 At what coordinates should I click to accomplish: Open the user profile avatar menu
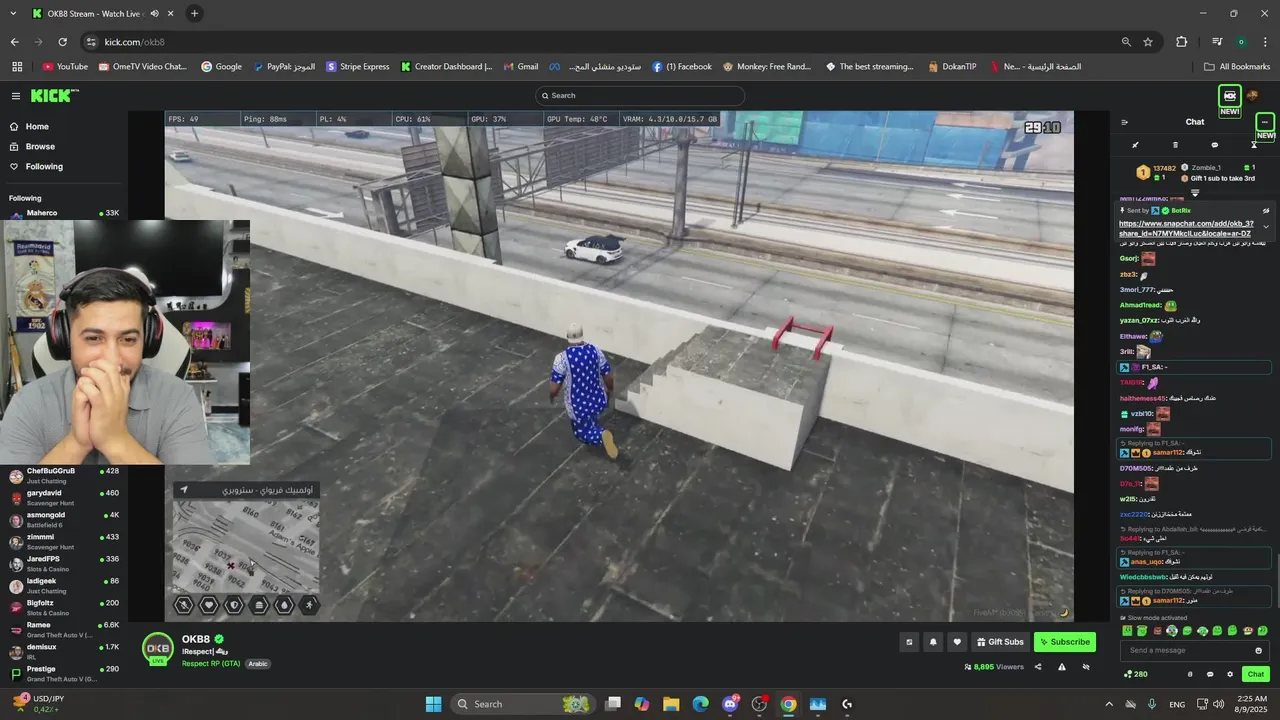[1253, 96]
